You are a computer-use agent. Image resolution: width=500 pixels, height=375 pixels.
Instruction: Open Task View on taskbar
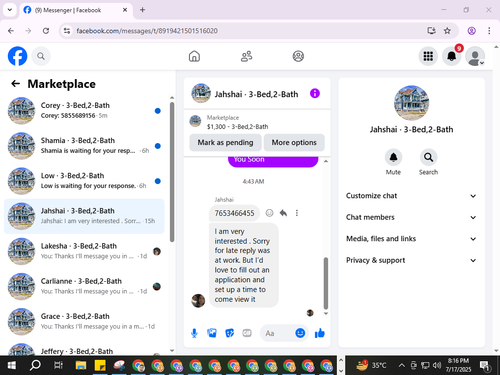tap(58, 366)
